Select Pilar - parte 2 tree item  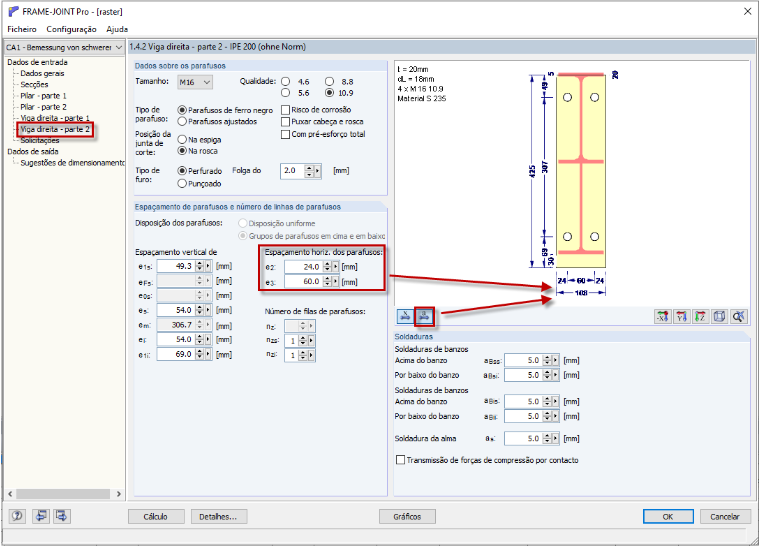43,107
